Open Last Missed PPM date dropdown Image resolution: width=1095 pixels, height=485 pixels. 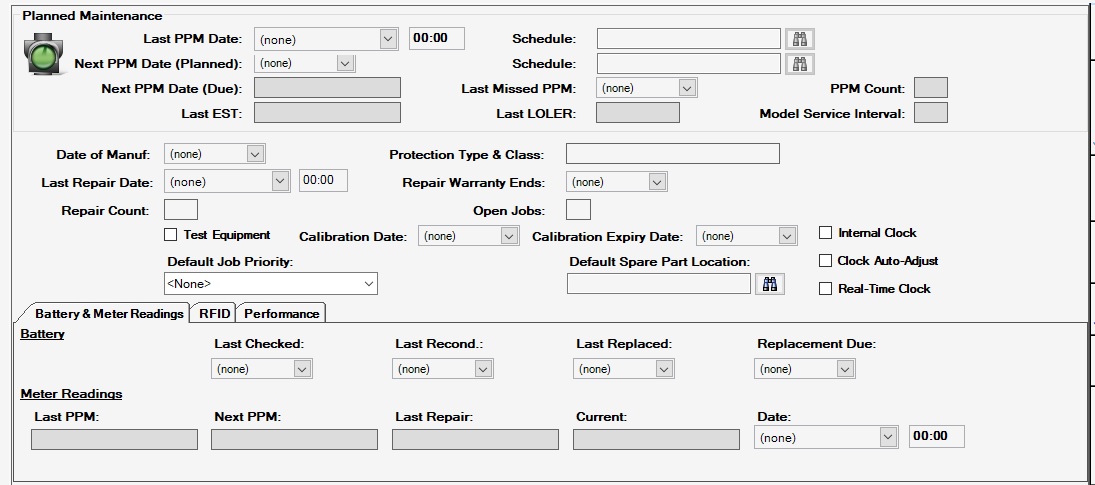(687, 88)
